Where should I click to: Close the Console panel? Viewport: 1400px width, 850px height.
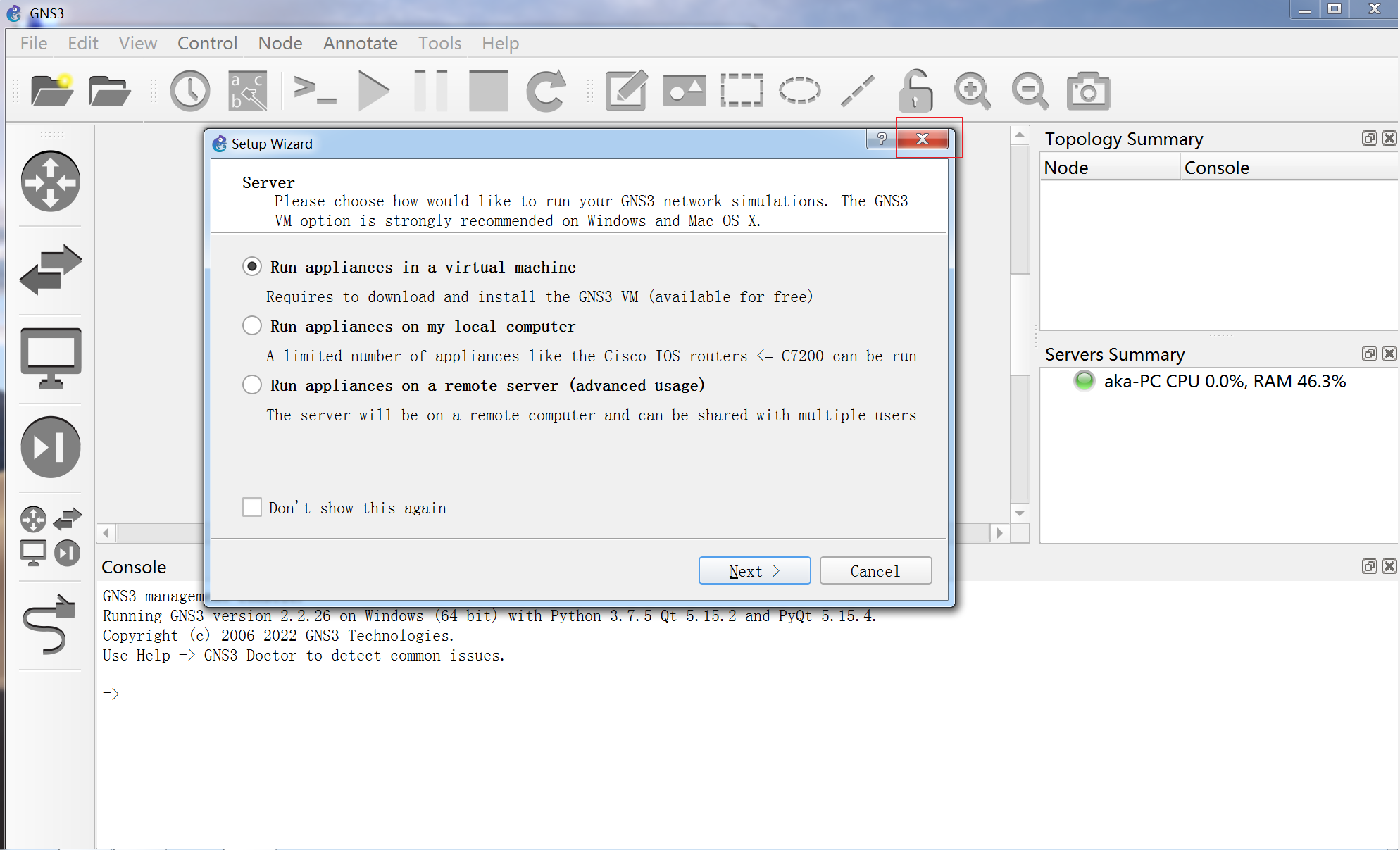click(1389, 566)
